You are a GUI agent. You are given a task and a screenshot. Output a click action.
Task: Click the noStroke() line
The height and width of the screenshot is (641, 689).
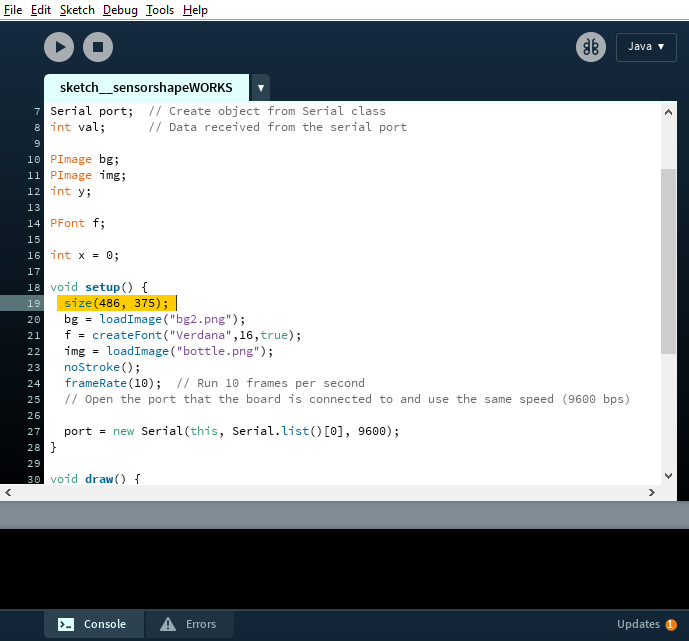pyautogui.click(x=102, y=367)
